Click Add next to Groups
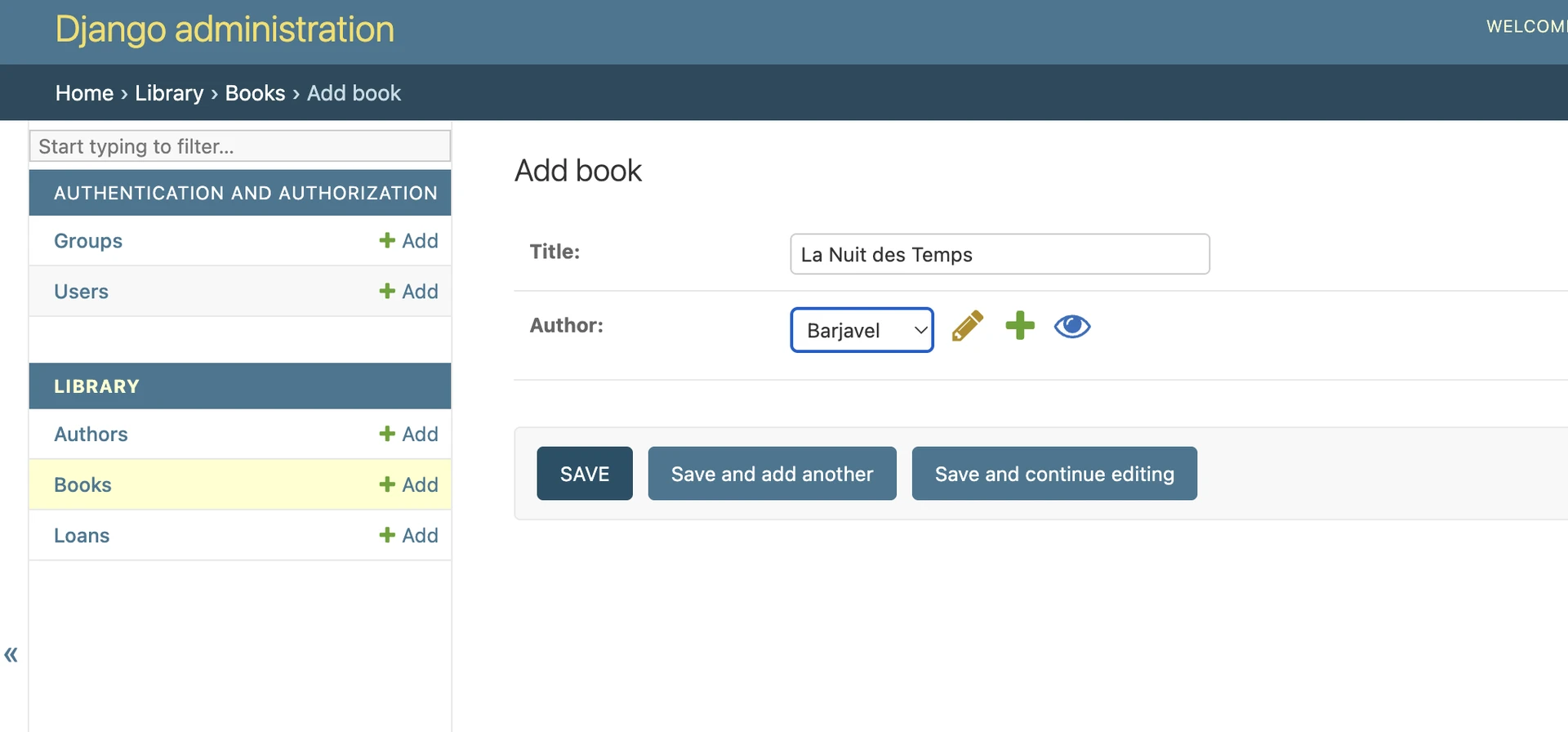1568x732 pixels. click(x=409, y=241)
